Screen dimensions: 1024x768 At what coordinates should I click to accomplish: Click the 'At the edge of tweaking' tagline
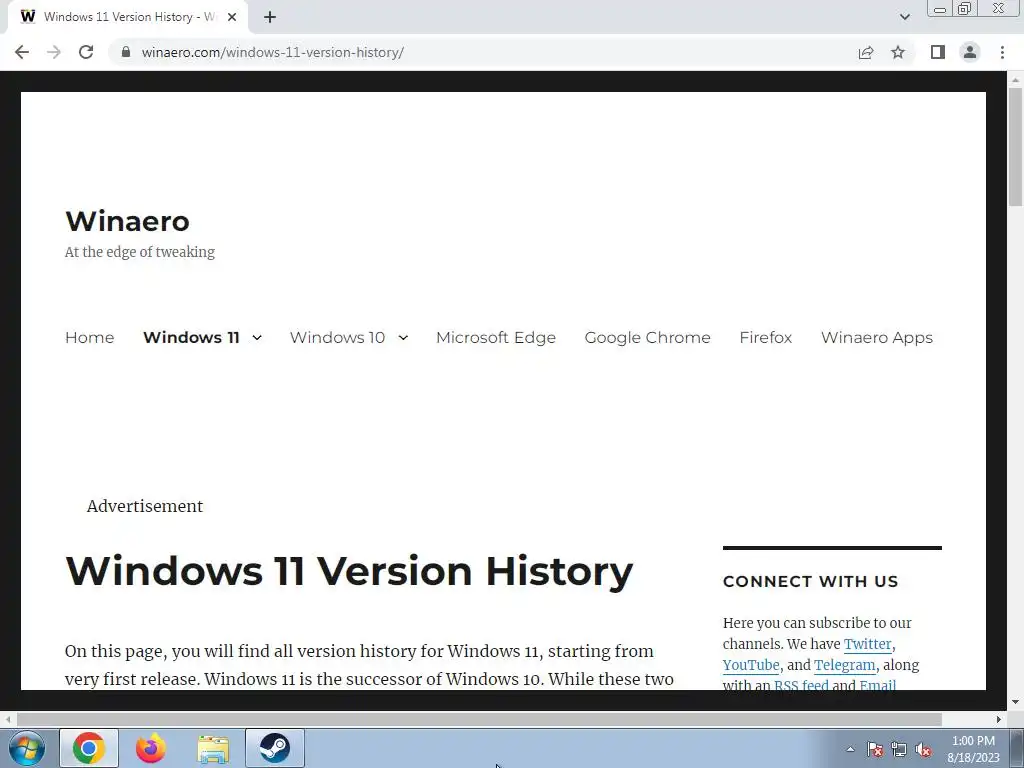click(x=140, y=252)
